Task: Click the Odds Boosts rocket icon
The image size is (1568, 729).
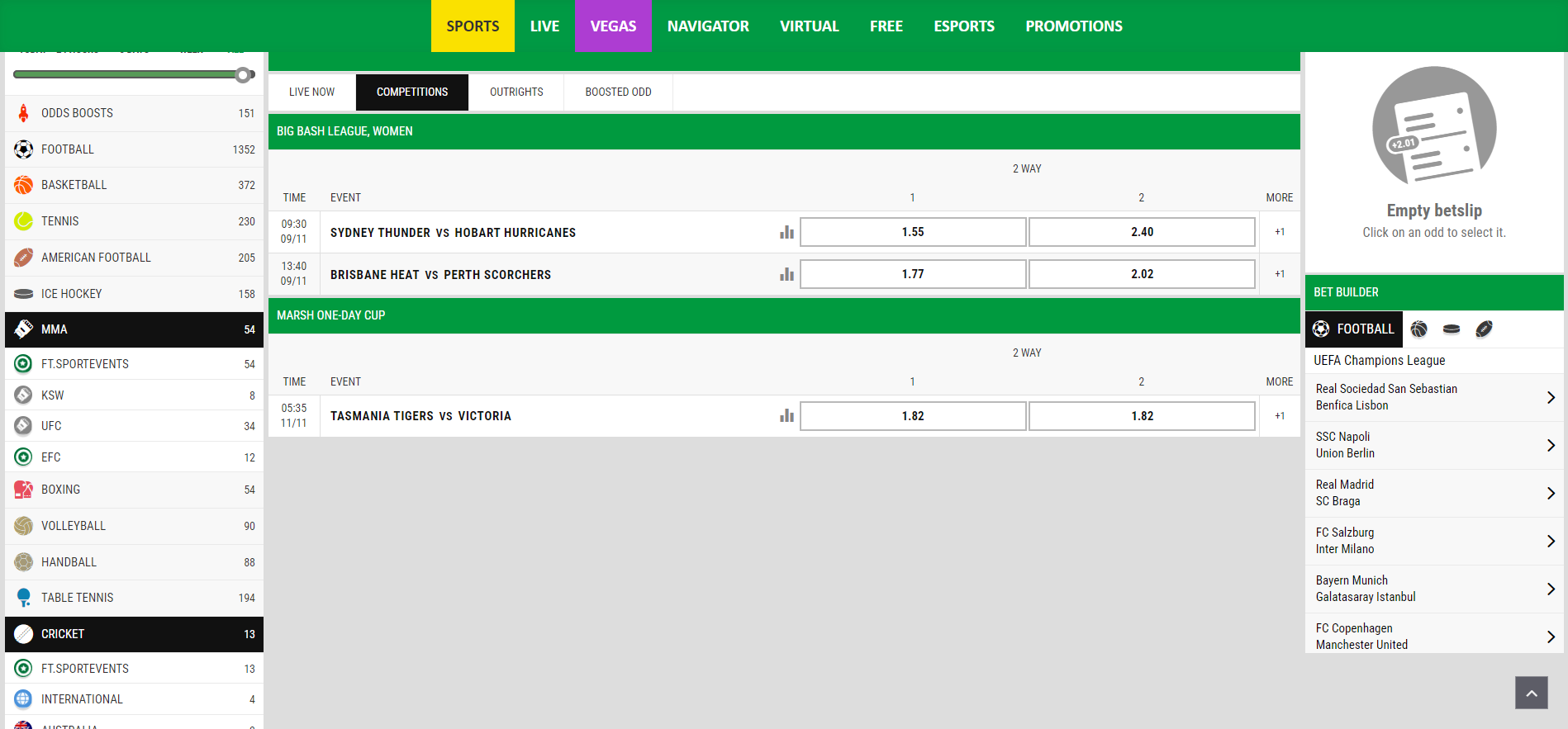Action: point(23,113)
